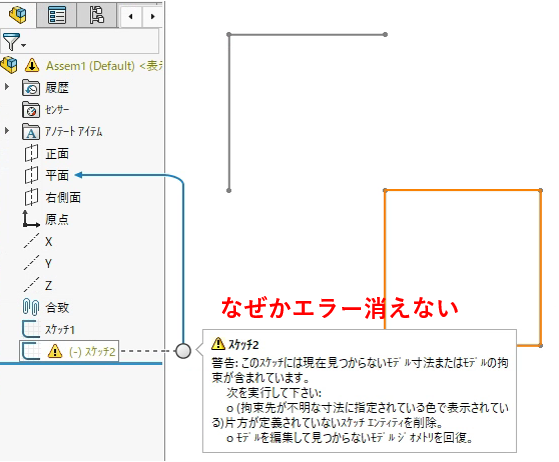
Task: Select the 原点 origin item
Action: 57,219
